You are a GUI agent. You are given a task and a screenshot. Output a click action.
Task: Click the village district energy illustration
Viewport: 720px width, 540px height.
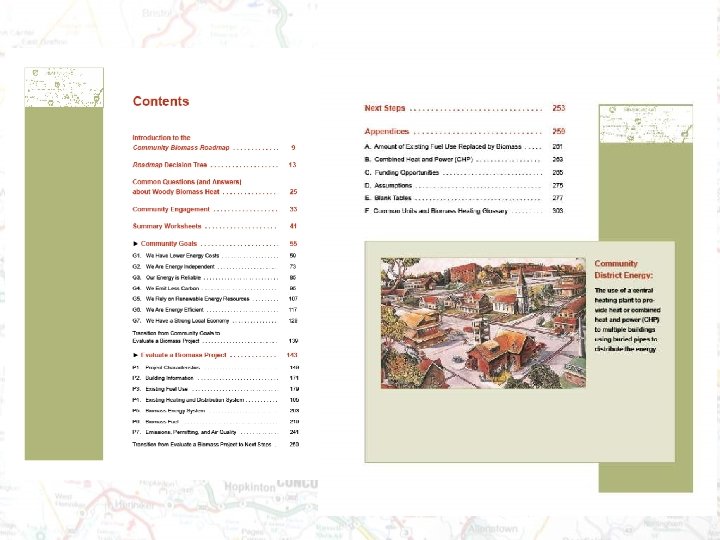tap(483, 323)
